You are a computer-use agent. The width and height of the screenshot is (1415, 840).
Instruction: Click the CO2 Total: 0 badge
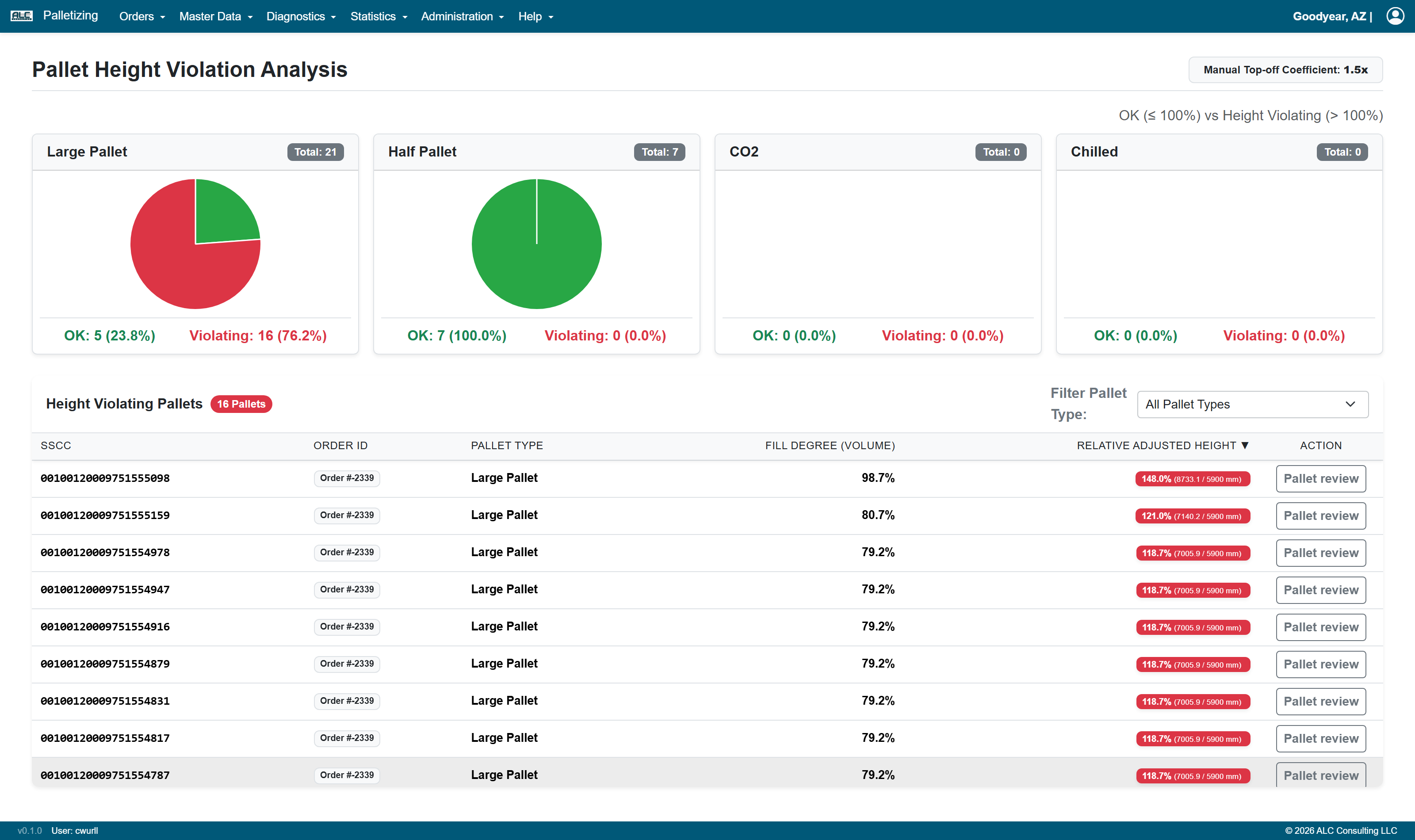click(1001, 152)
